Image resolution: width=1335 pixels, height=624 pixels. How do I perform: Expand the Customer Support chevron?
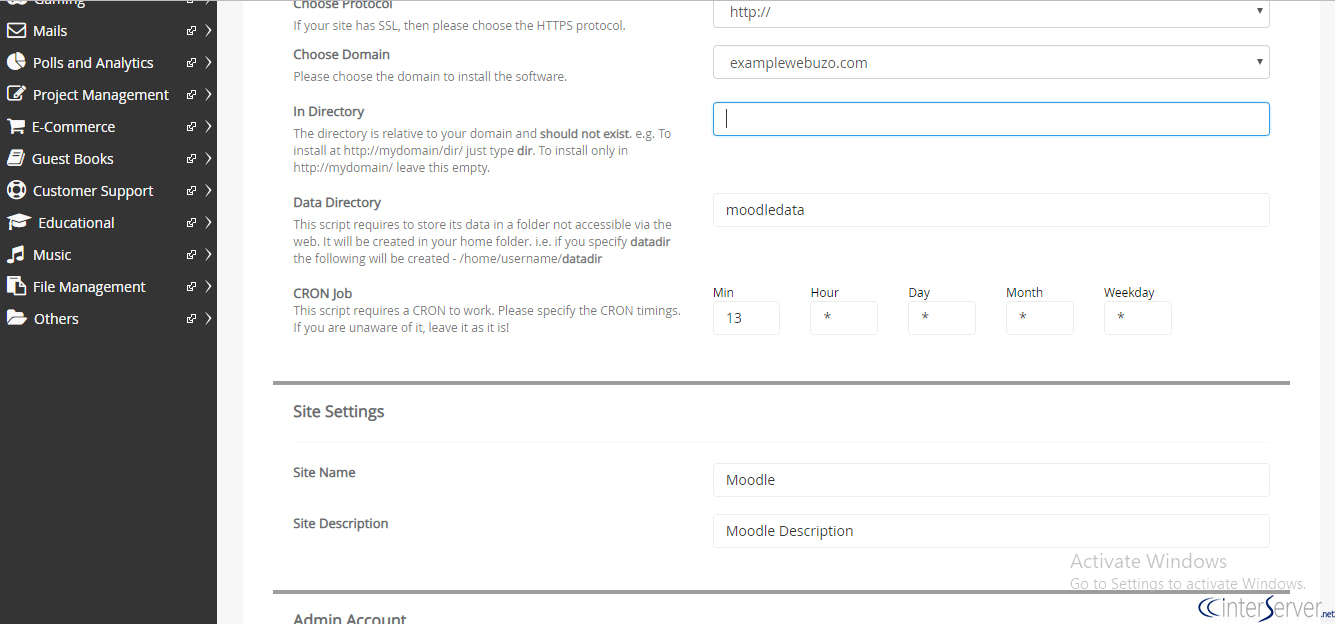pyautogui.click(x=208, y=191)
